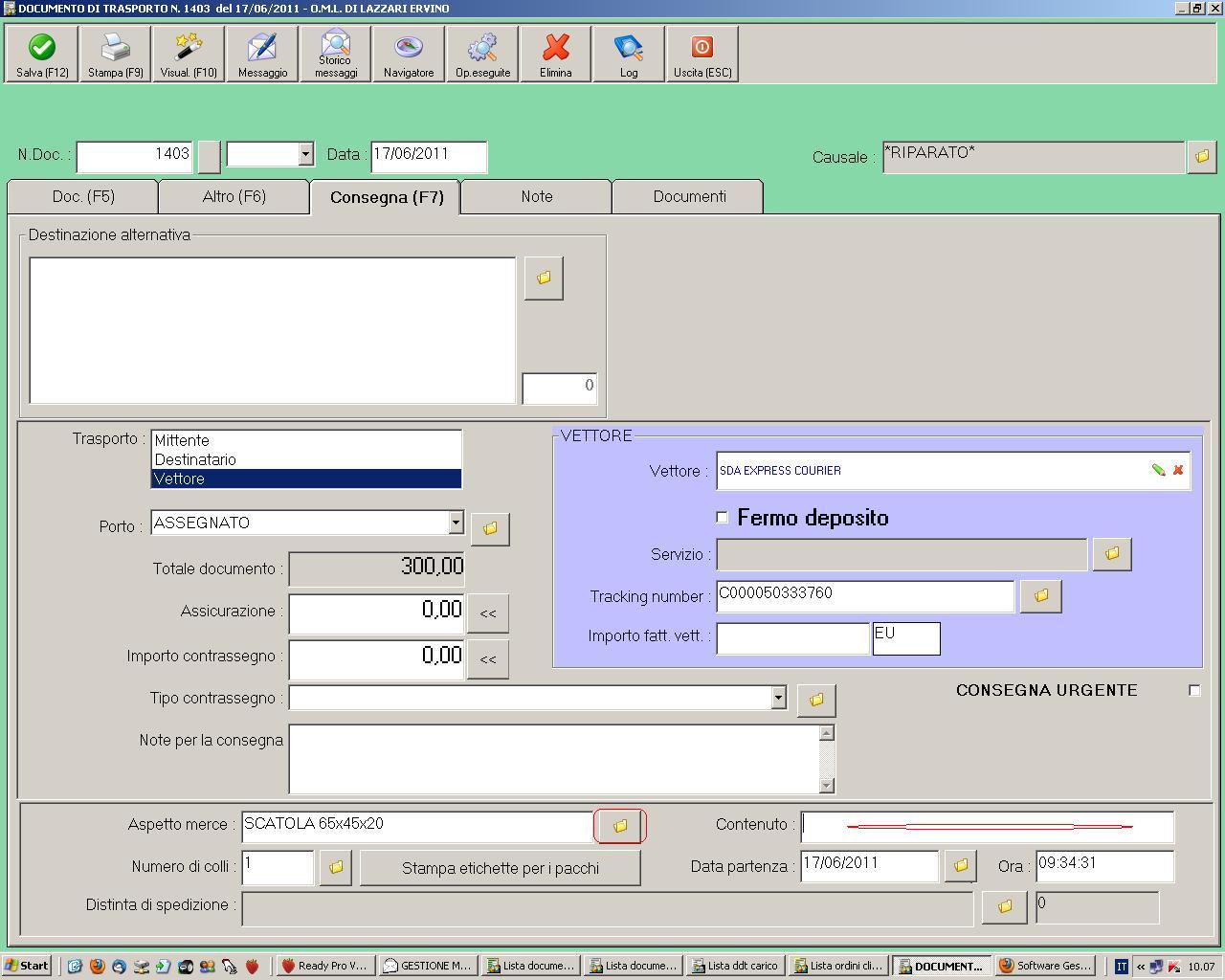This screenshot has height=980, width=1225.
Task: Click Stampa etichette per i pacchi
Action: coord(500,868)
